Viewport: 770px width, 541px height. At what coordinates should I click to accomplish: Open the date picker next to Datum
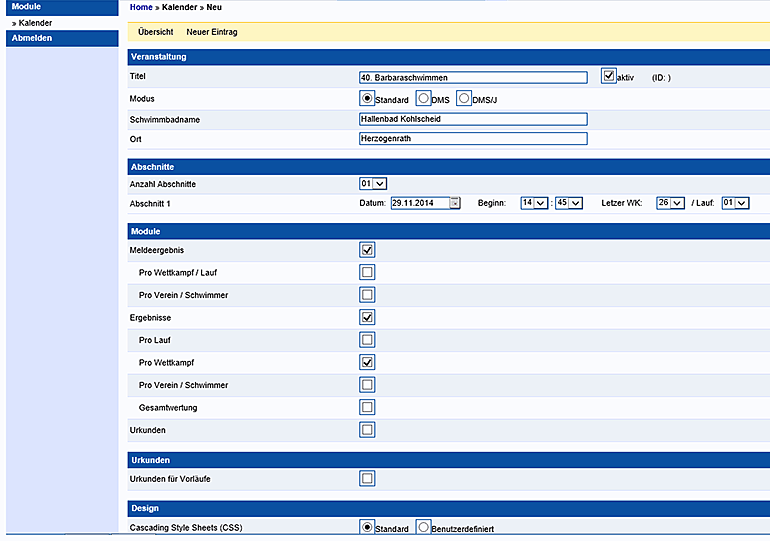455,203
